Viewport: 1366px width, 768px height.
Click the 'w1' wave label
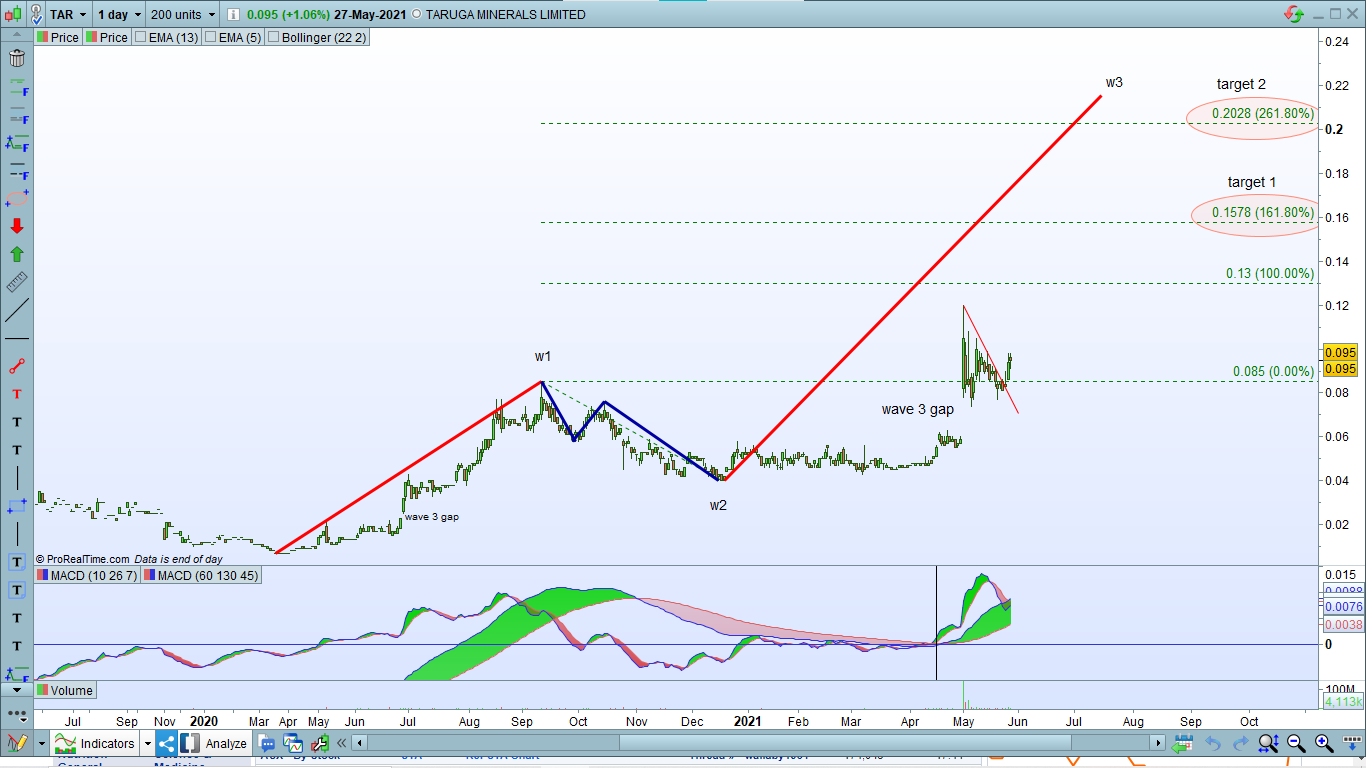543,356
